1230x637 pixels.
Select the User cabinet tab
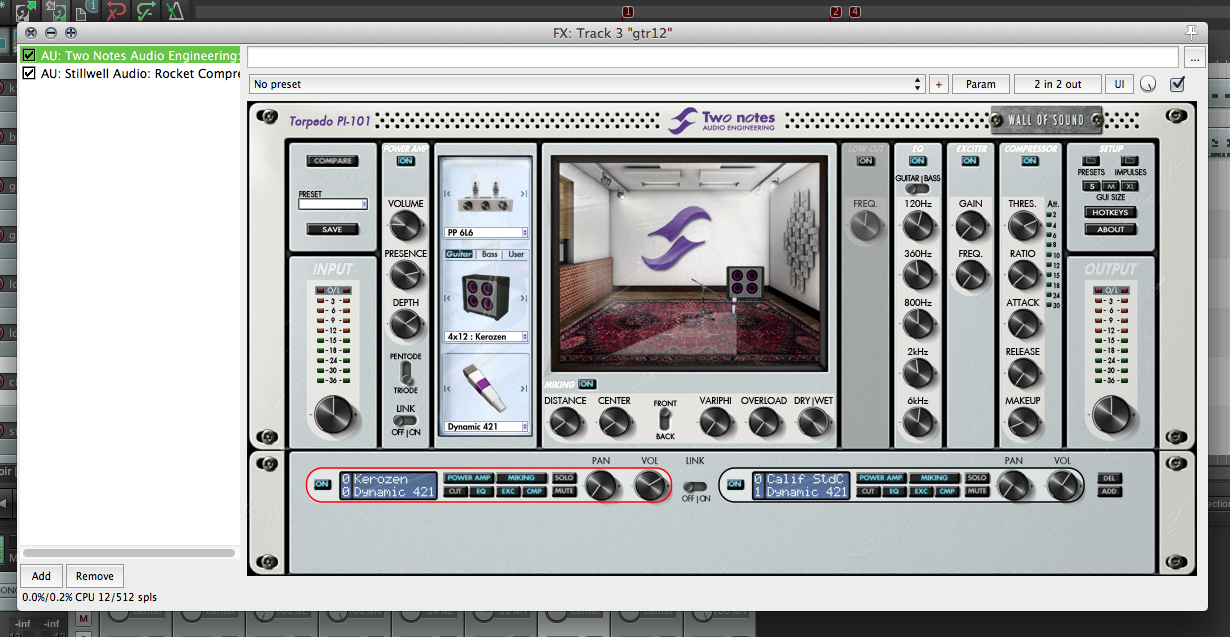[x=516, y=254]
